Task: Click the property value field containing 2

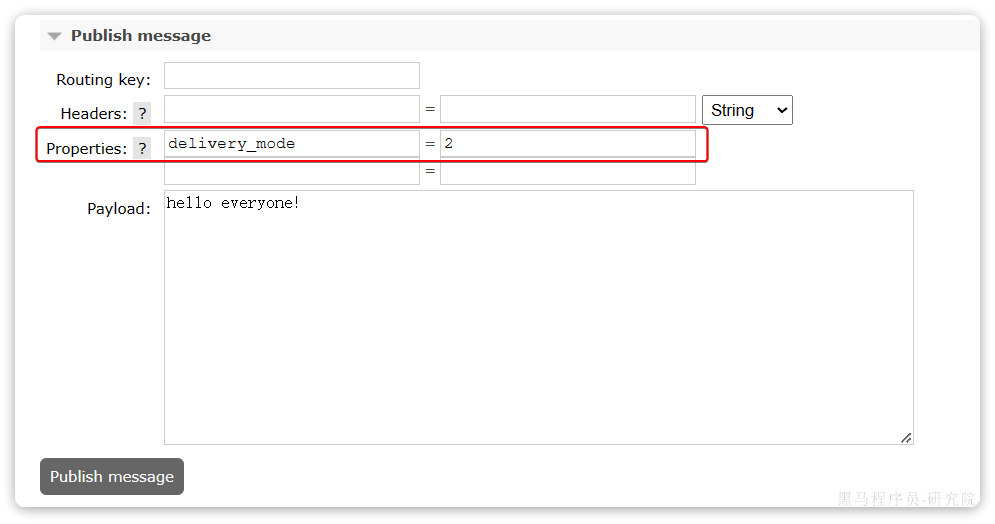Action: pyautogui.click(x=568, y=143)
